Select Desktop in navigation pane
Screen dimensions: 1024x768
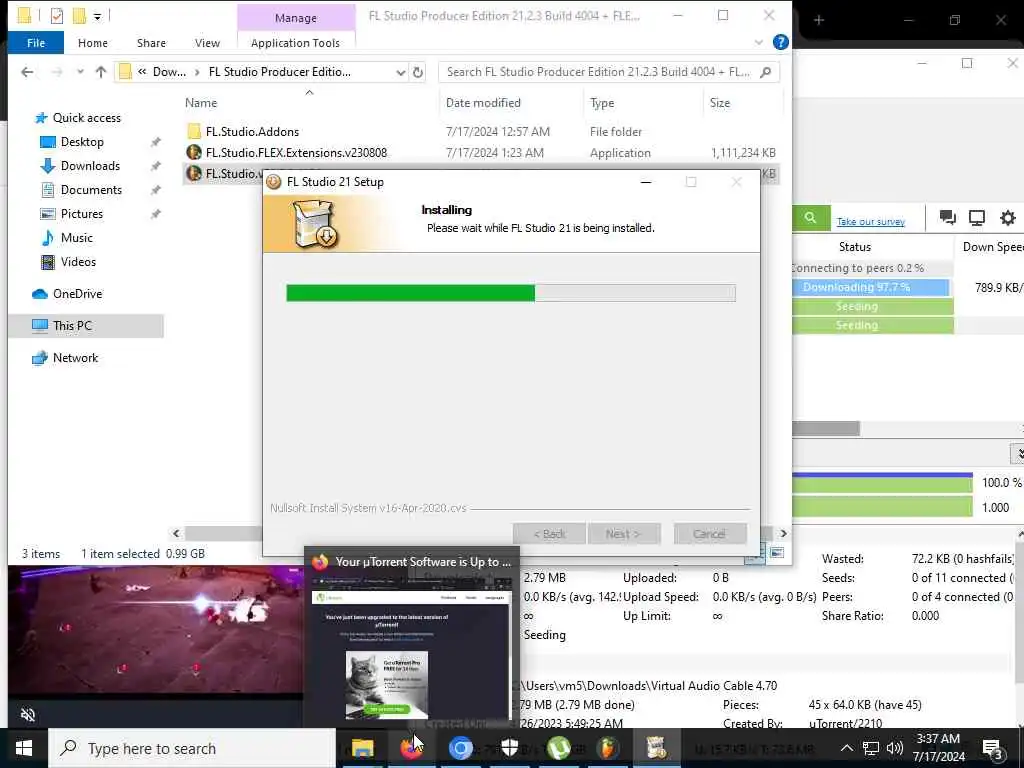(82, 142)
